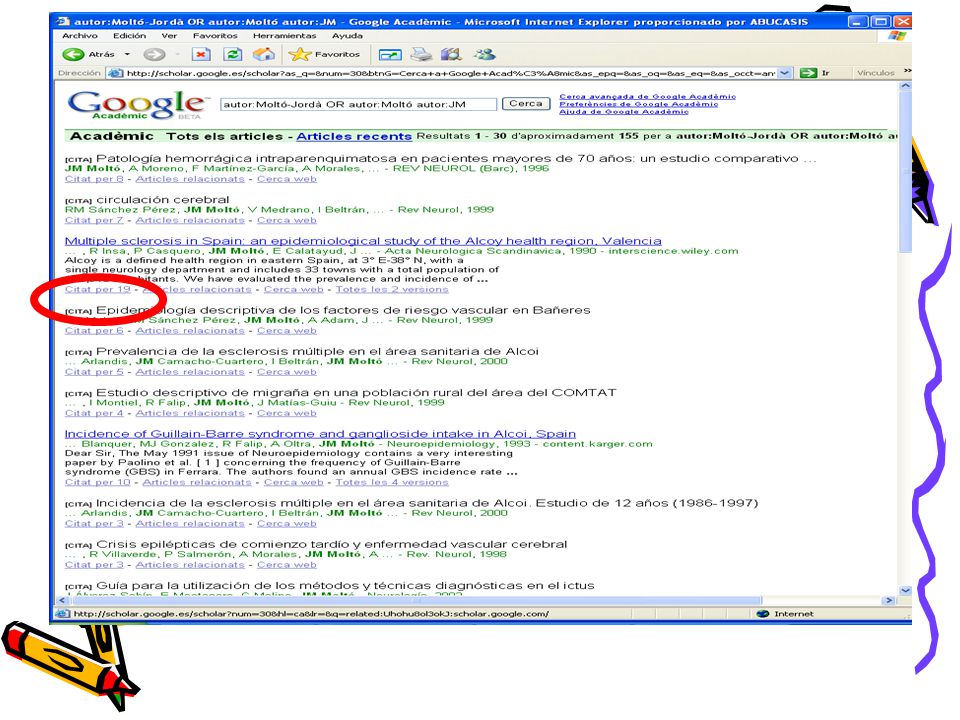Open Cerca web under Crisis epilépticas result

287,564
